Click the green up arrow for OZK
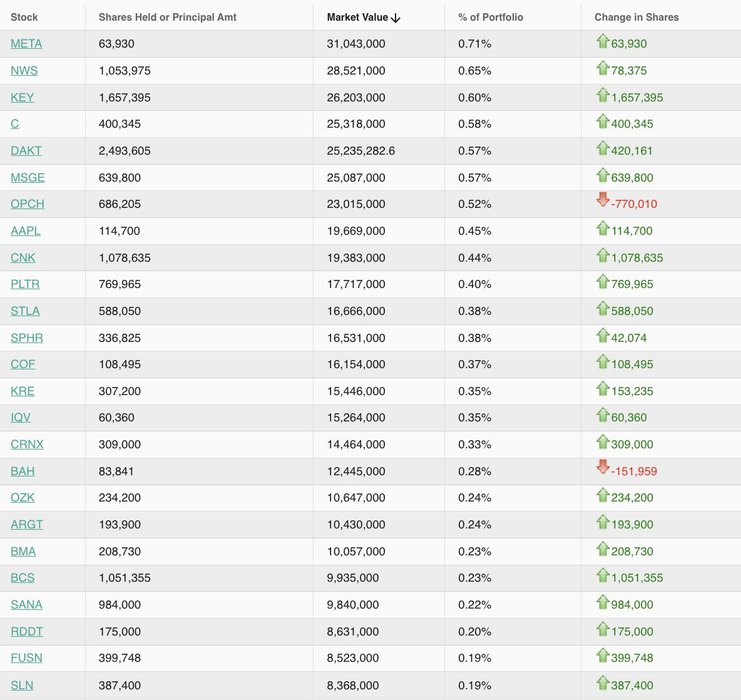741x700 pixels. tap(603, 495)
